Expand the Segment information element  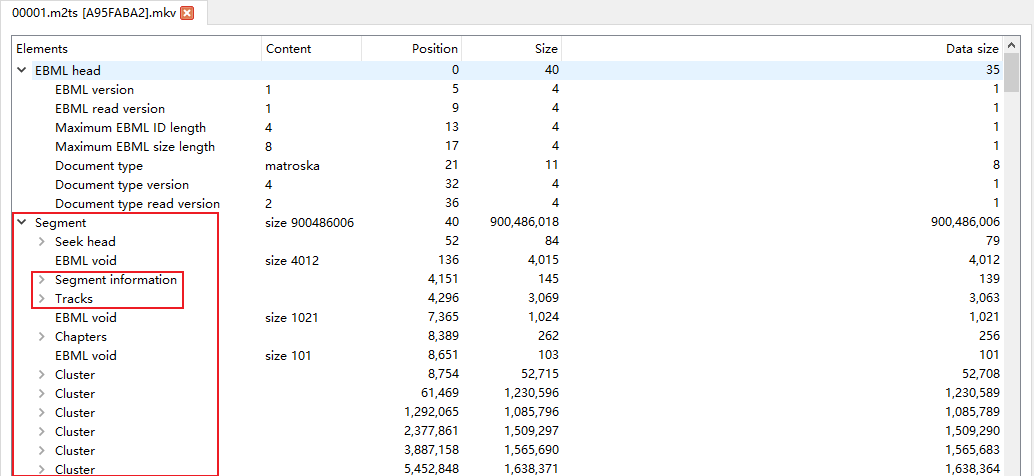coord(42,280)
